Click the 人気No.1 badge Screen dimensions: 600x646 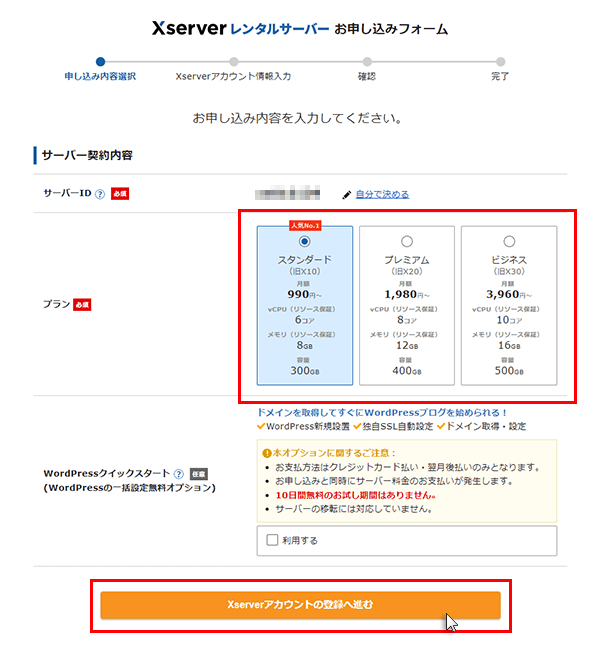(x=305, y=225)
